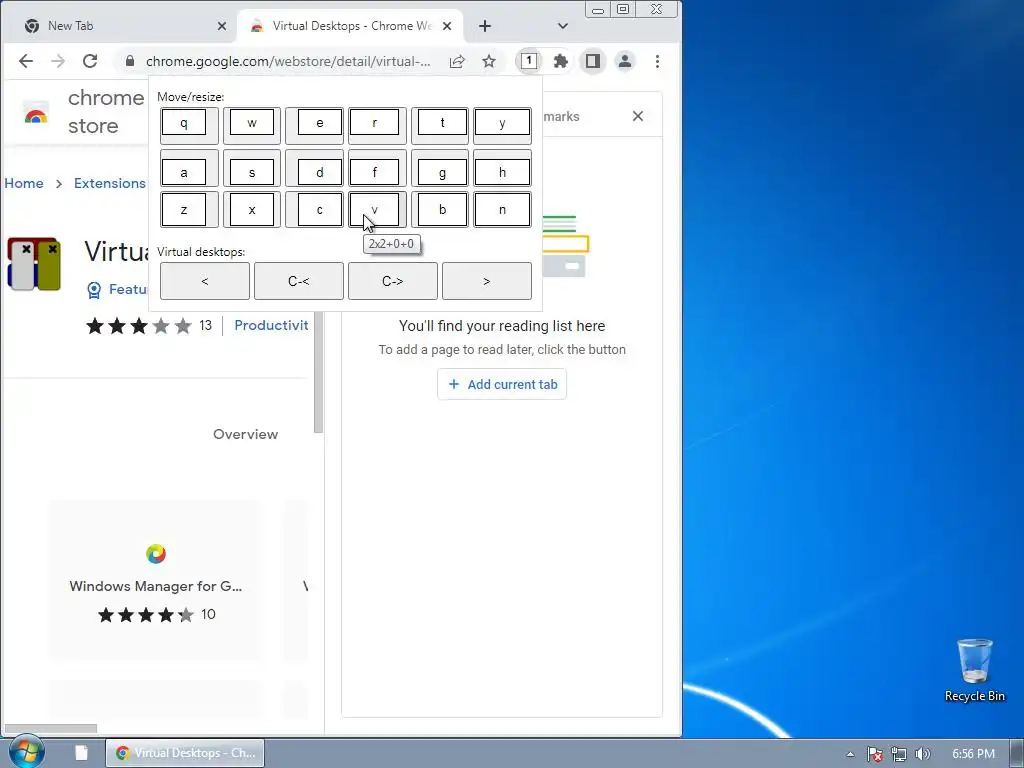Screen dimensions: 1024x768
Task: Select the 'f' window layout button
Action: click(377, 168)
